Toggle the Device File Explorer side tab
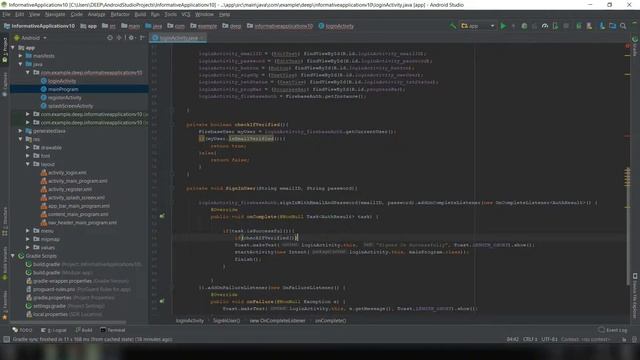 (x=635, y=296)
